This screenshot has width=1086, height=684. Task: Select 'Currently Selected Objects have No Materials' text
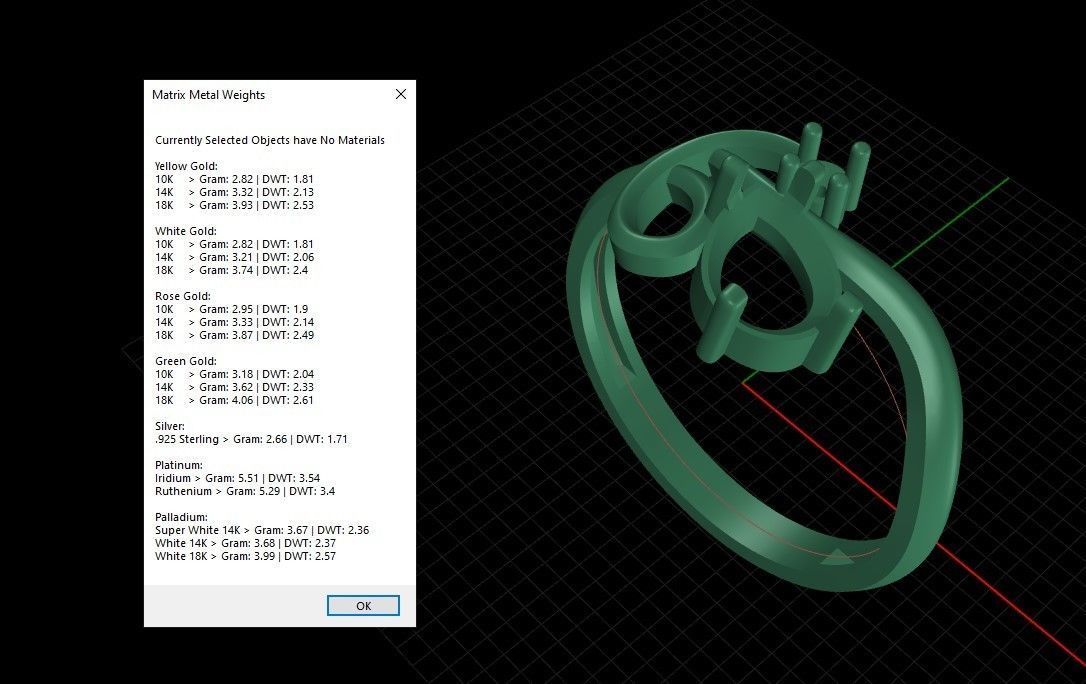point(269,140)
